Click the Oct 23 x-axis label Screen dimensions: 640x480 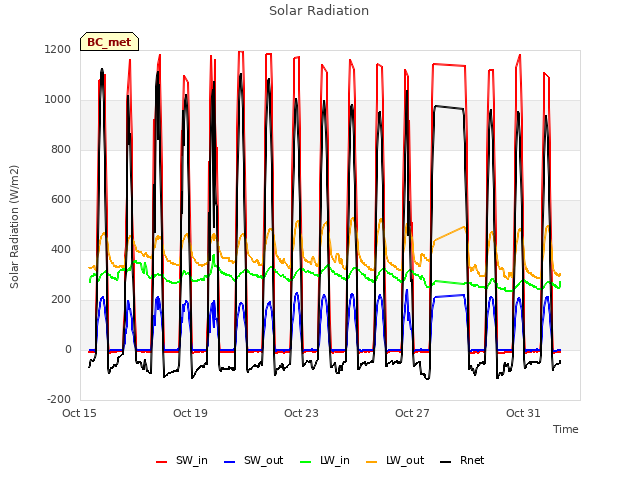click(x=301, y=413)
